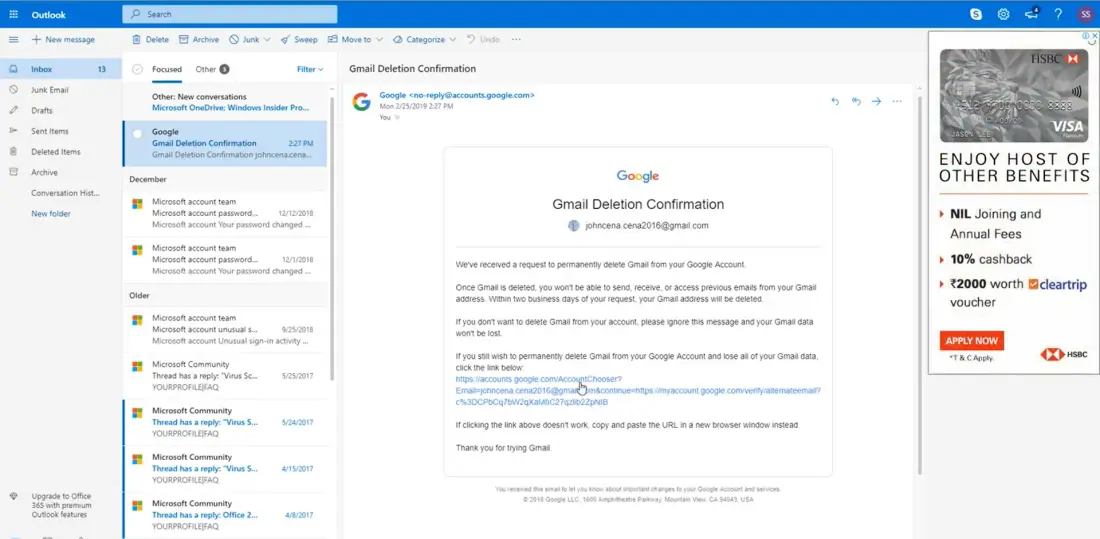Open the What's new megaphone icon
1100x539 pixels.
[x=1031, y=14]
